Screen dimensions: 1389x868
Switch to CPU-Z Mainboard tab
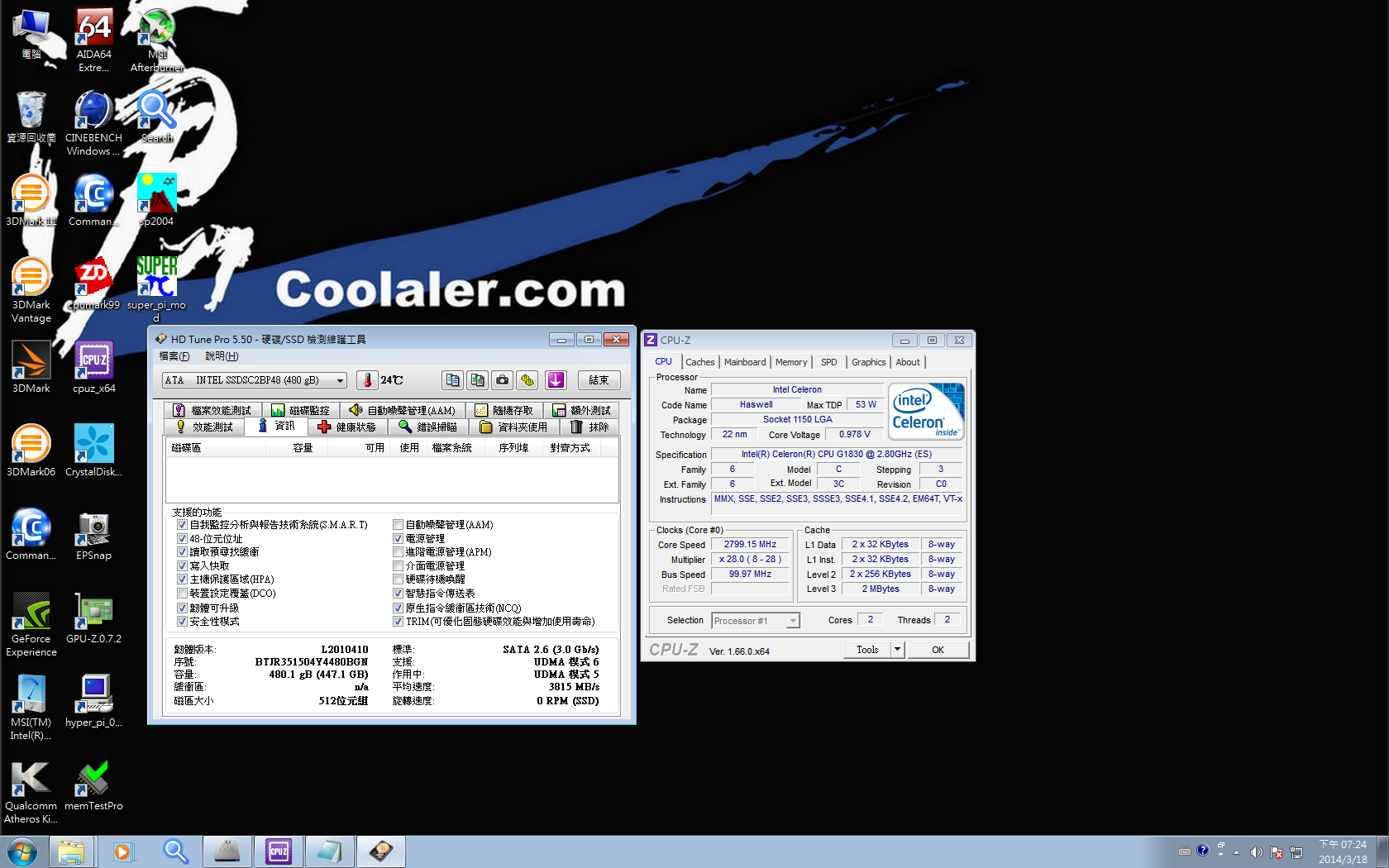click(x=745, y=362)
